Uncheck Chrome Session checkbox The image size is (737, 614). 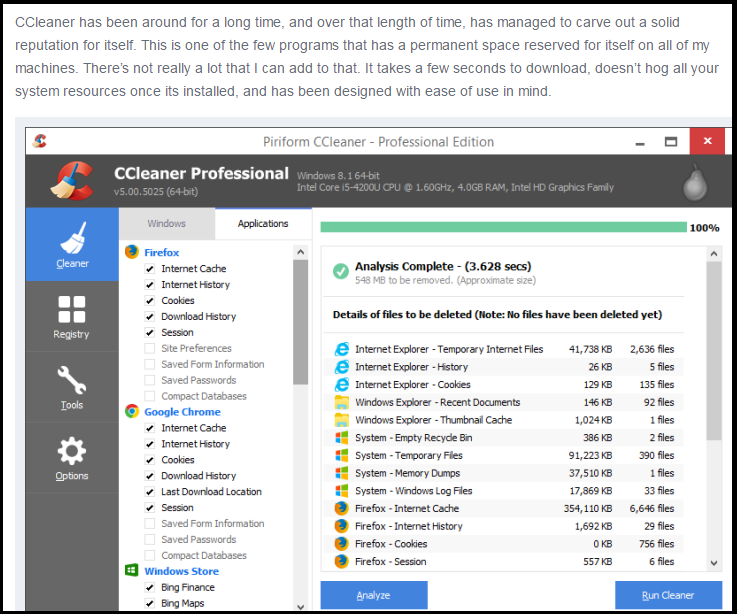click(x=150, y=508)
